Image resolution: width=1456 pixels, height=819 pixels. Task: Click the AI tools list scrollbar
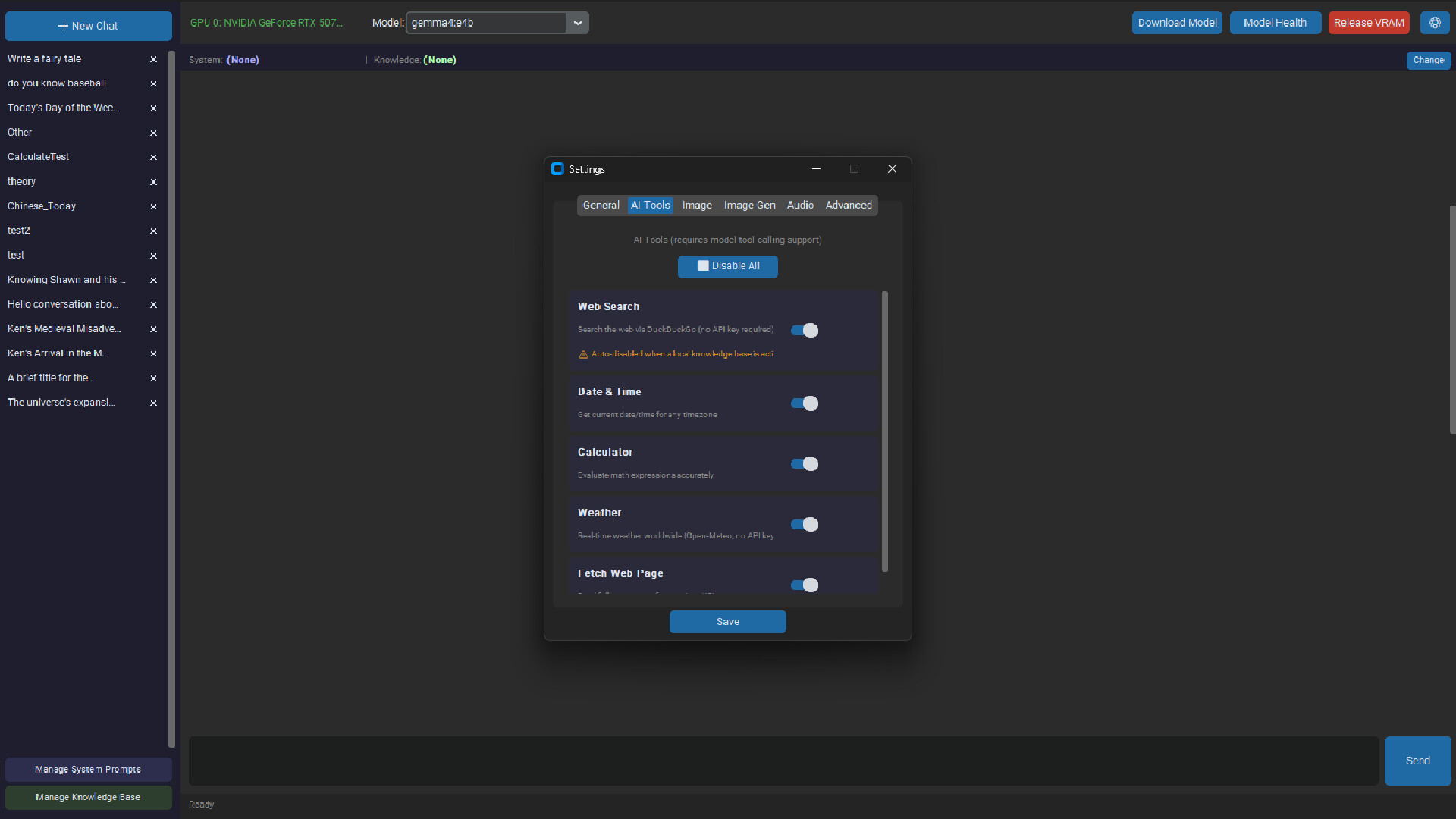(884, 431)
